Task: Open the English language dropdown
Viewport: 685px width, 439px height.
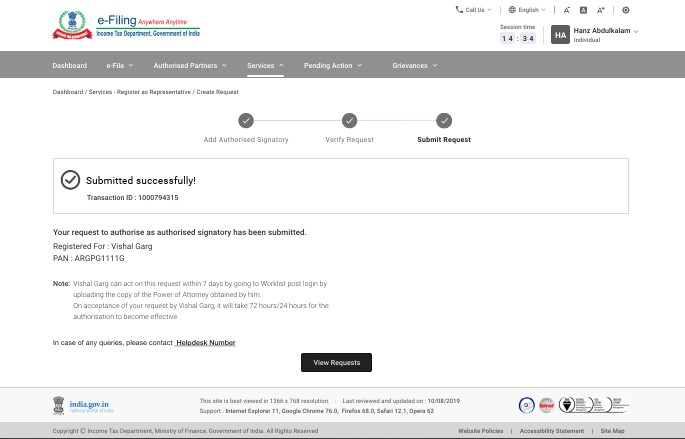Action: [527, 10]
